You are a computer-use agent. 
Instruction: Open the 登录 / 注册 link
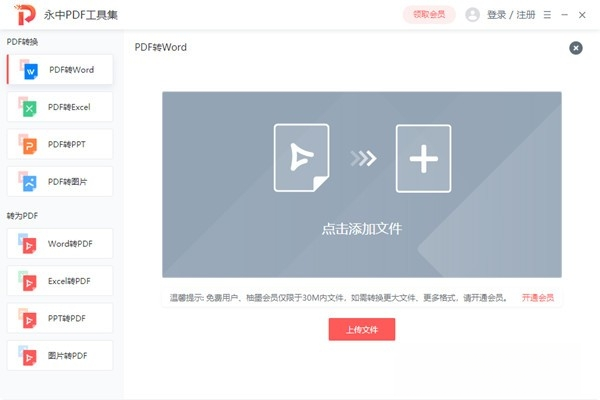pyautogui.click(x=511, y=15)
